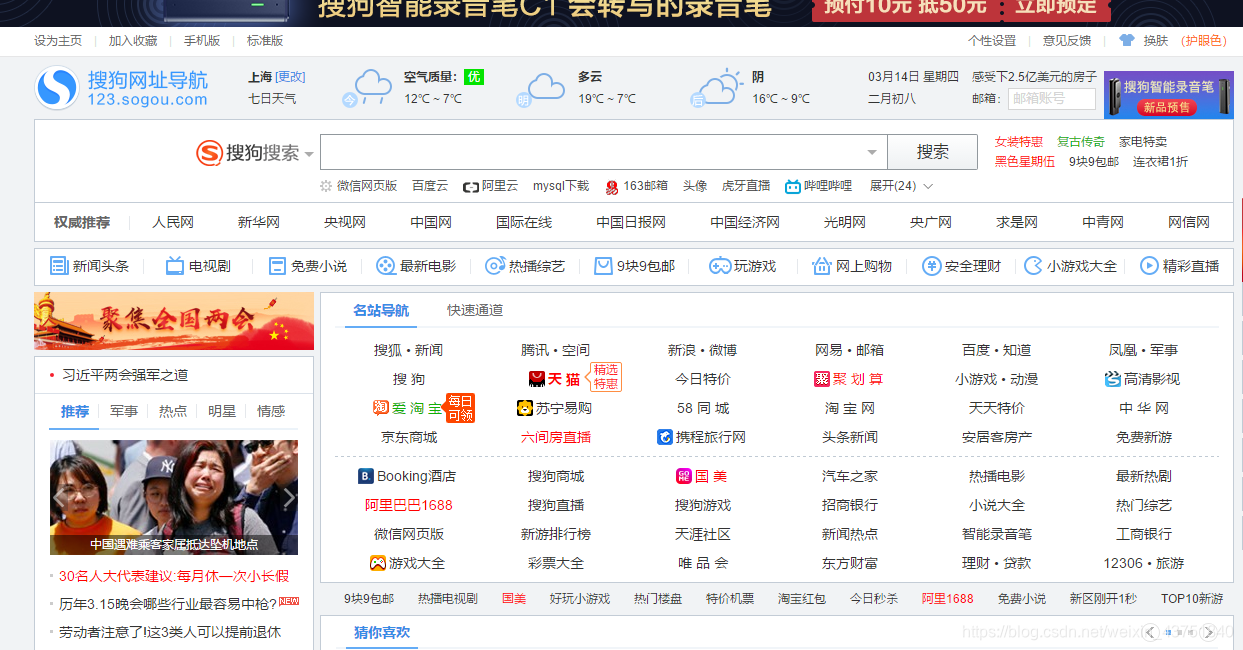Expand the 展开(24) shortcuts list
Viewport: 1243px width, 650px height.
(900, 186)
